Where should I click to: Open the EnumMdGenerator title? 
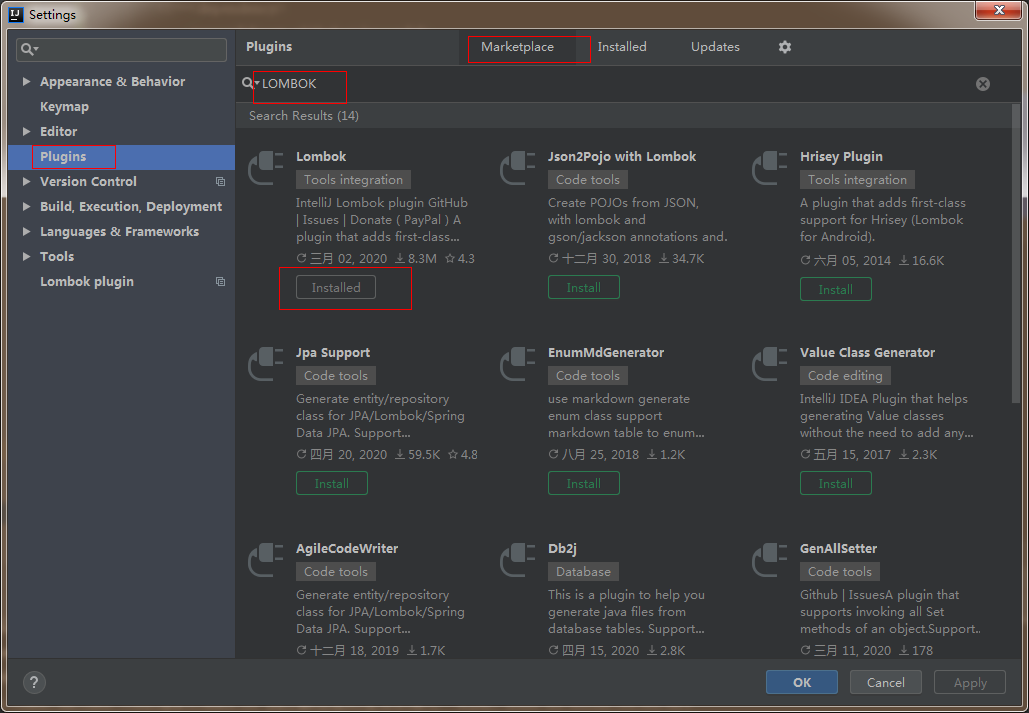tap(606, 353)
